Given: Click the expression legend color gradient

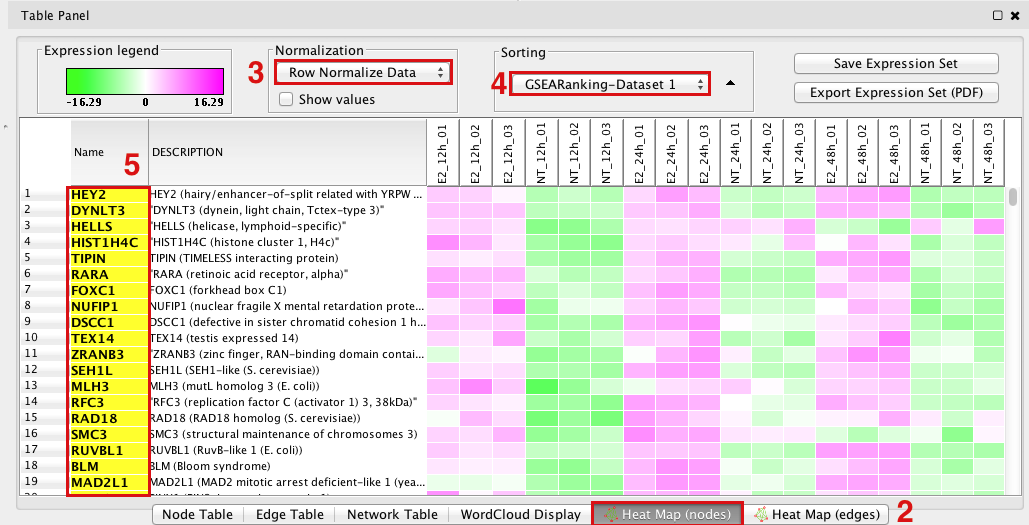Looking at the screenshot, I should 145,81.
